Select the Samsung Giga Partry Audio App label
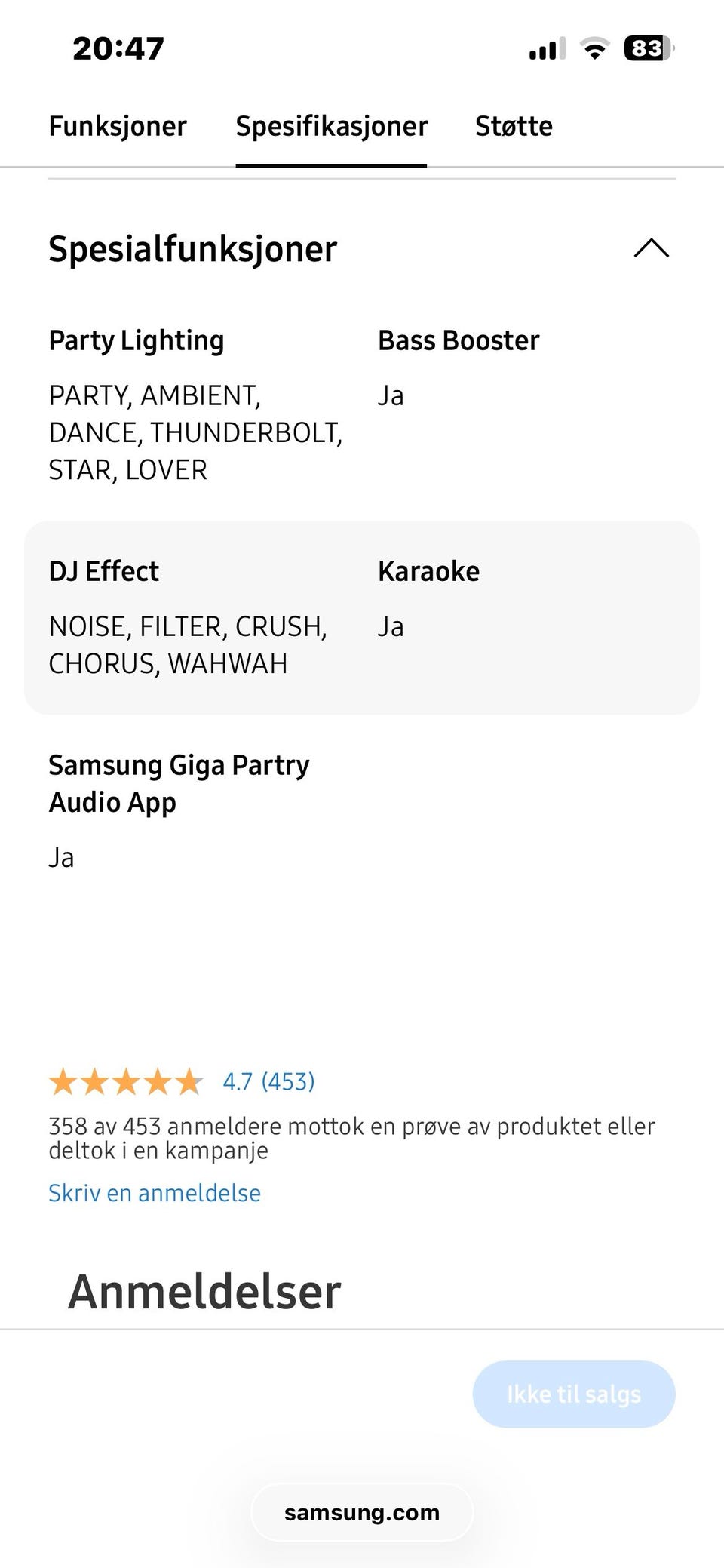Image resolution: width=724 pixels, height=1568 pixels. tap(179, 783)
